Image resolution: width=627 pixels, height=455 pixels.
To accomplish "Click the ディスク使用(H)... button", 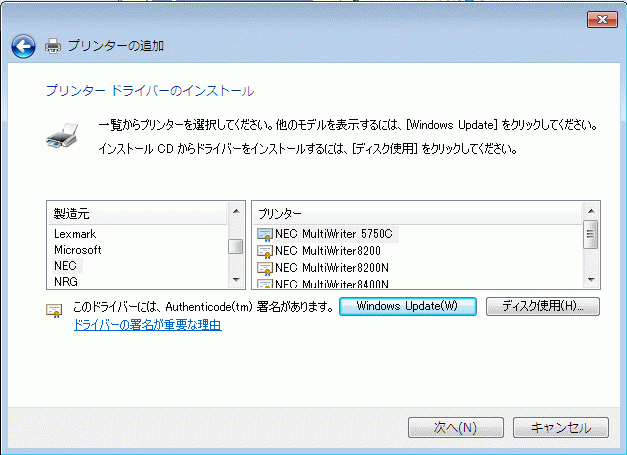I will [543, 307].
